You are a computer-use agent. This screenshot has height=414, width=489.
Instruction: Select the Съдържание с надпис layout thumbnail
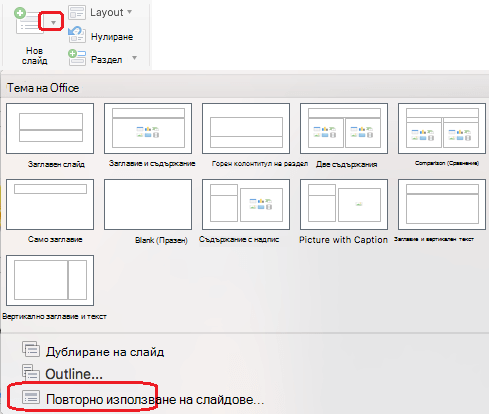(246, 204)
